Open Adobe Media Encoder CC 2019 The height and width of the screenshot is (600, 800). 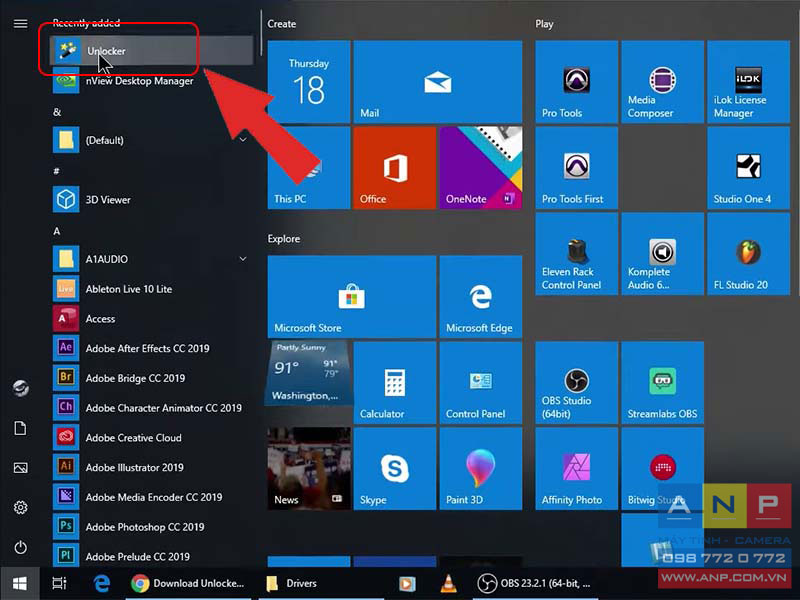point(152,497)
